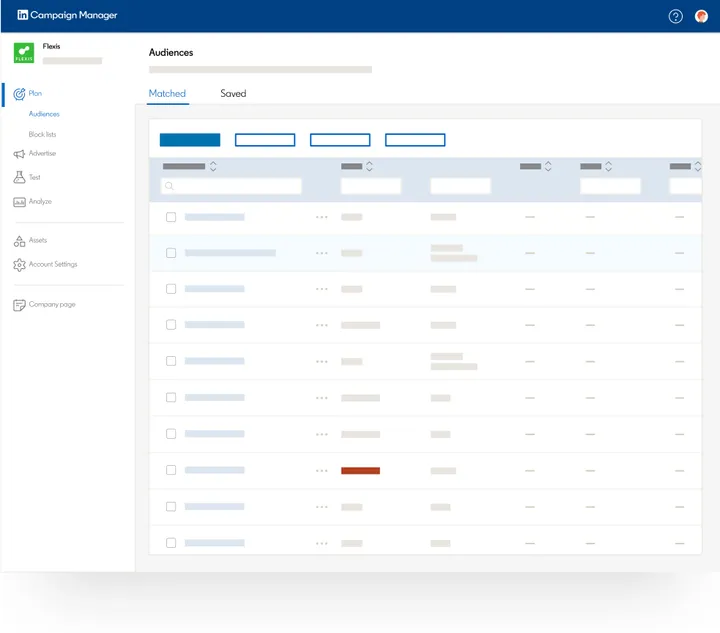Sort by the first column using its arrows

click(213, 166)
